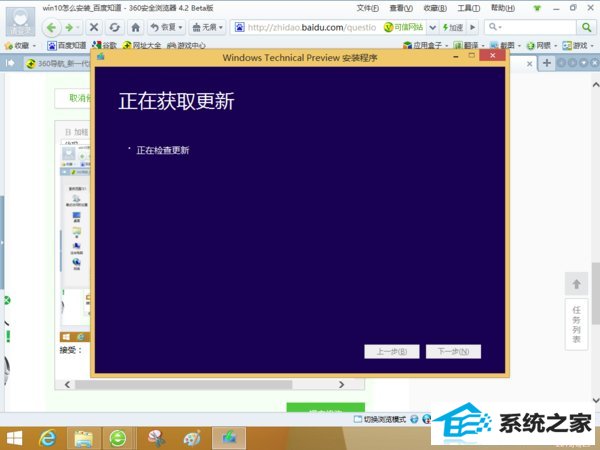The height and width of the screenshot is (450, 600).
Task: Refresh the page in 360 browser
Action: 114,27
